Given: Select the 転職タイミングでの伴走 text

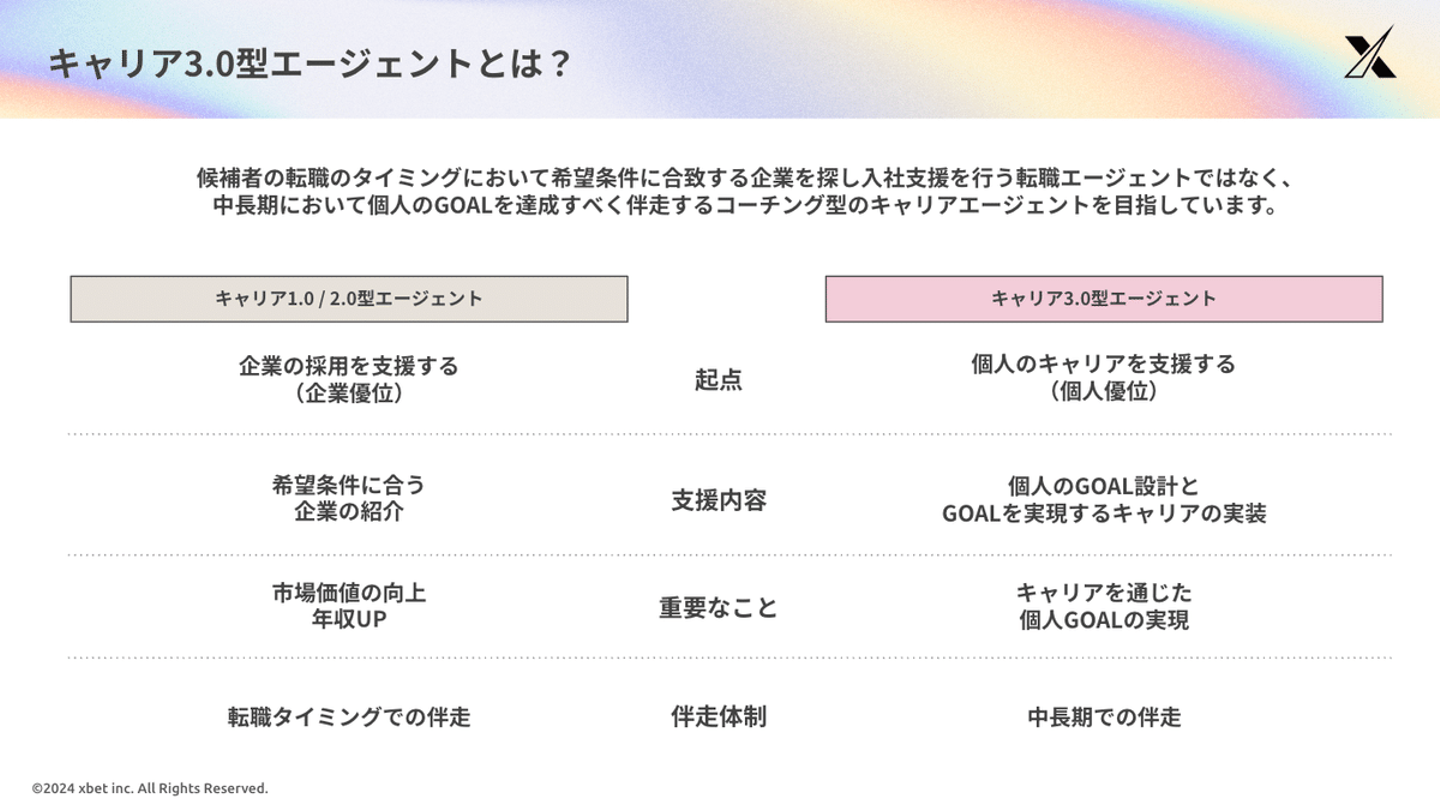Looking at the screenshot, I should [x=349, y=717].
